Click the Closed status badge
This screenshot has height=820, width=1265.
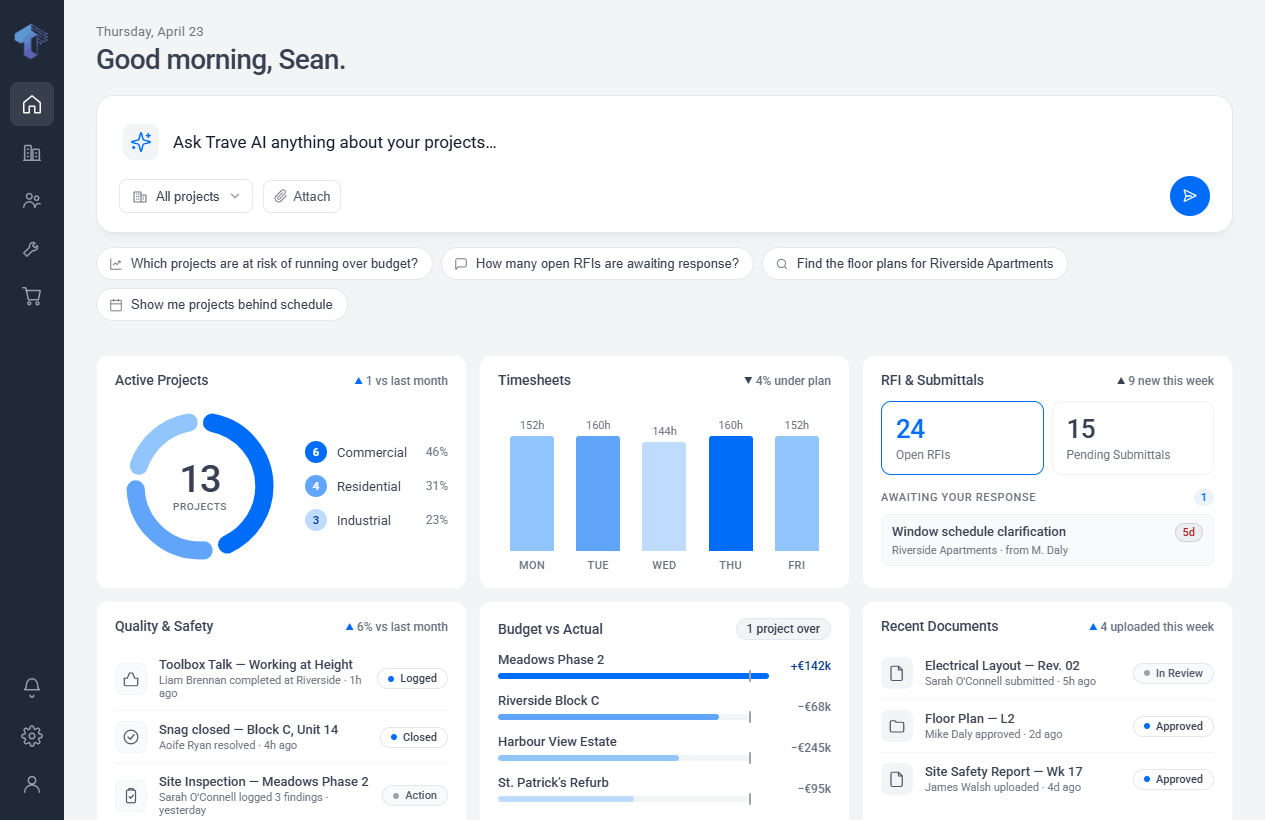(x=414, y=737)
